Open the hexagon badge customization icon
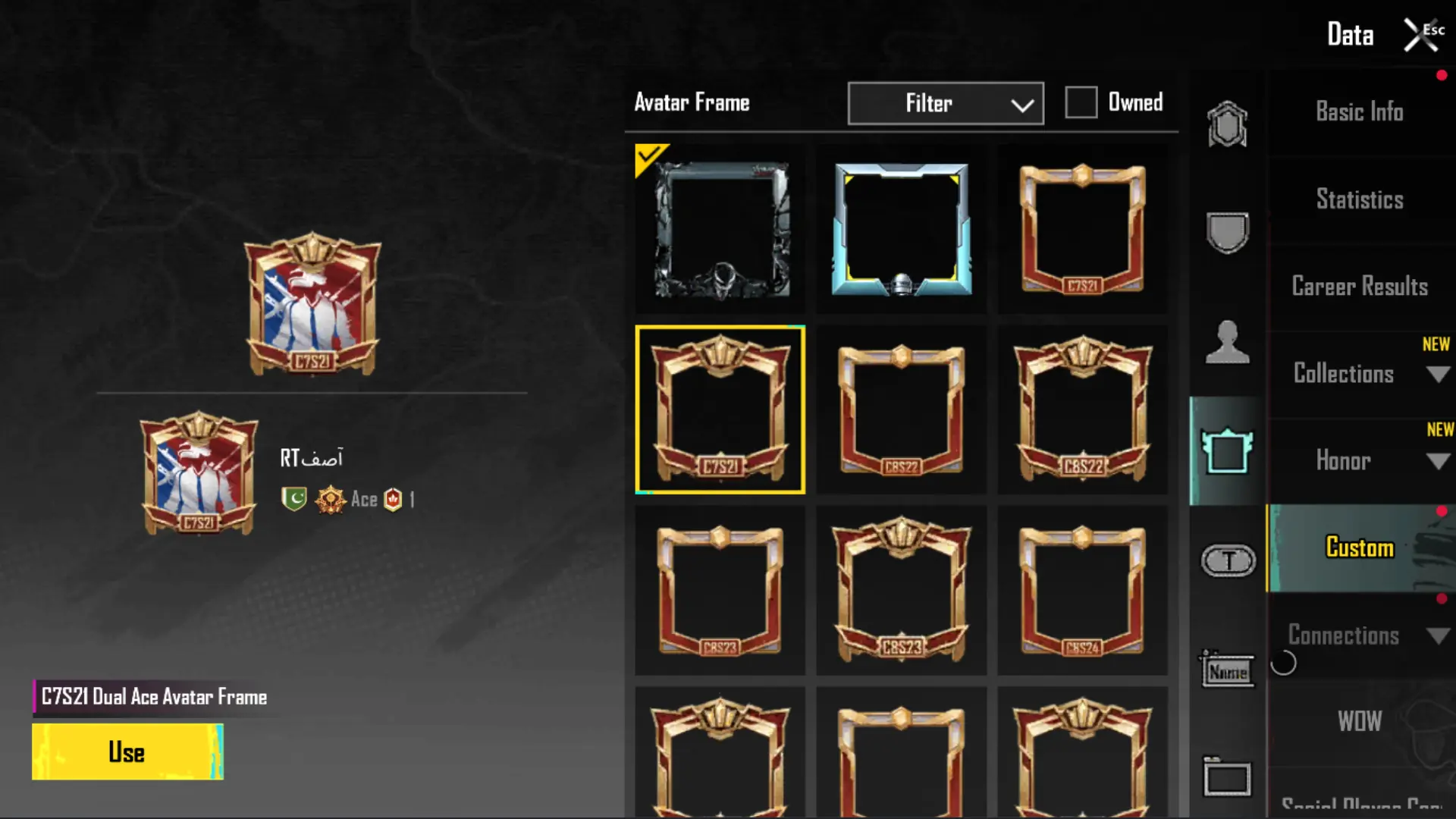 [x=1227, y=124]
